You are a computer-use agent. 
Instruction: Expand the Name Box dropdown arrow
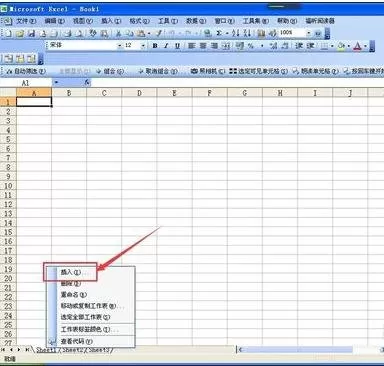pyautogui.click(x=57, y=83)
